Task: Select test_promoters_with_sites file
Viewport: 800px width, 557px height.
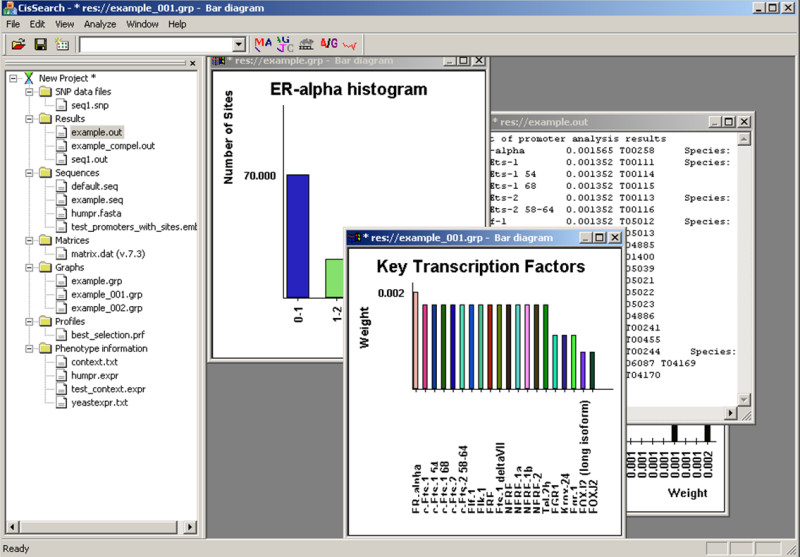Action: [134, 227]
